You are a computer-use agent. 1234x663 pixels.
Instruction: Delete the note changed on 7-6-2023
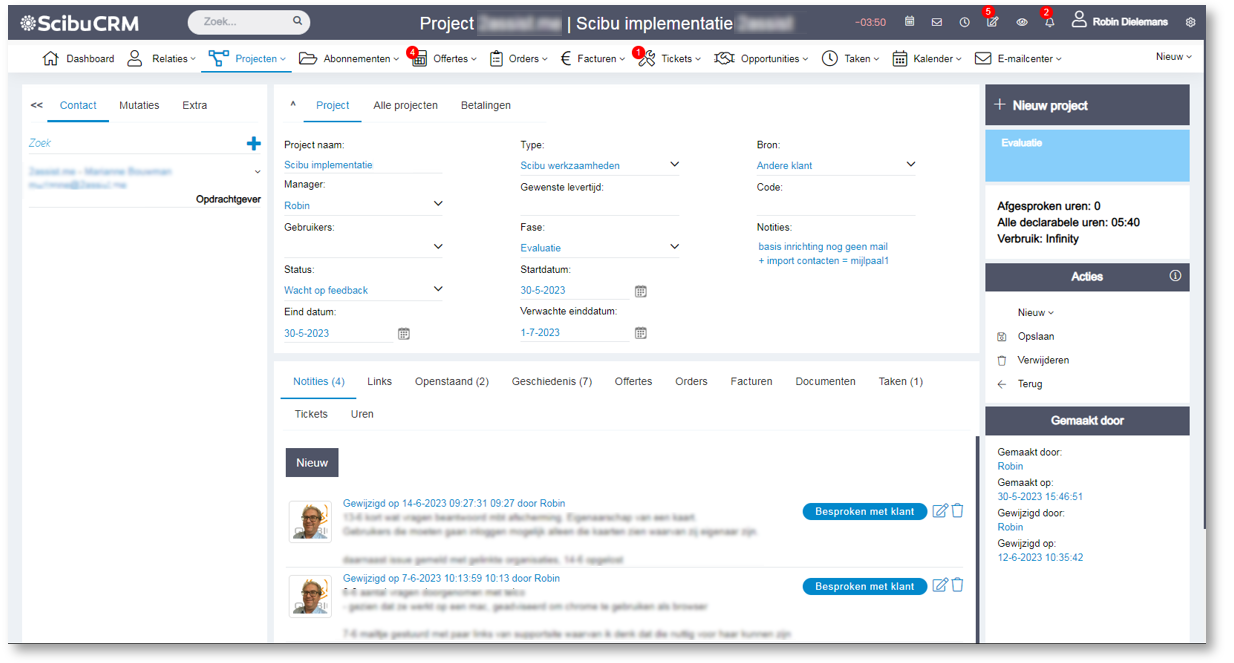click(957, 586)
